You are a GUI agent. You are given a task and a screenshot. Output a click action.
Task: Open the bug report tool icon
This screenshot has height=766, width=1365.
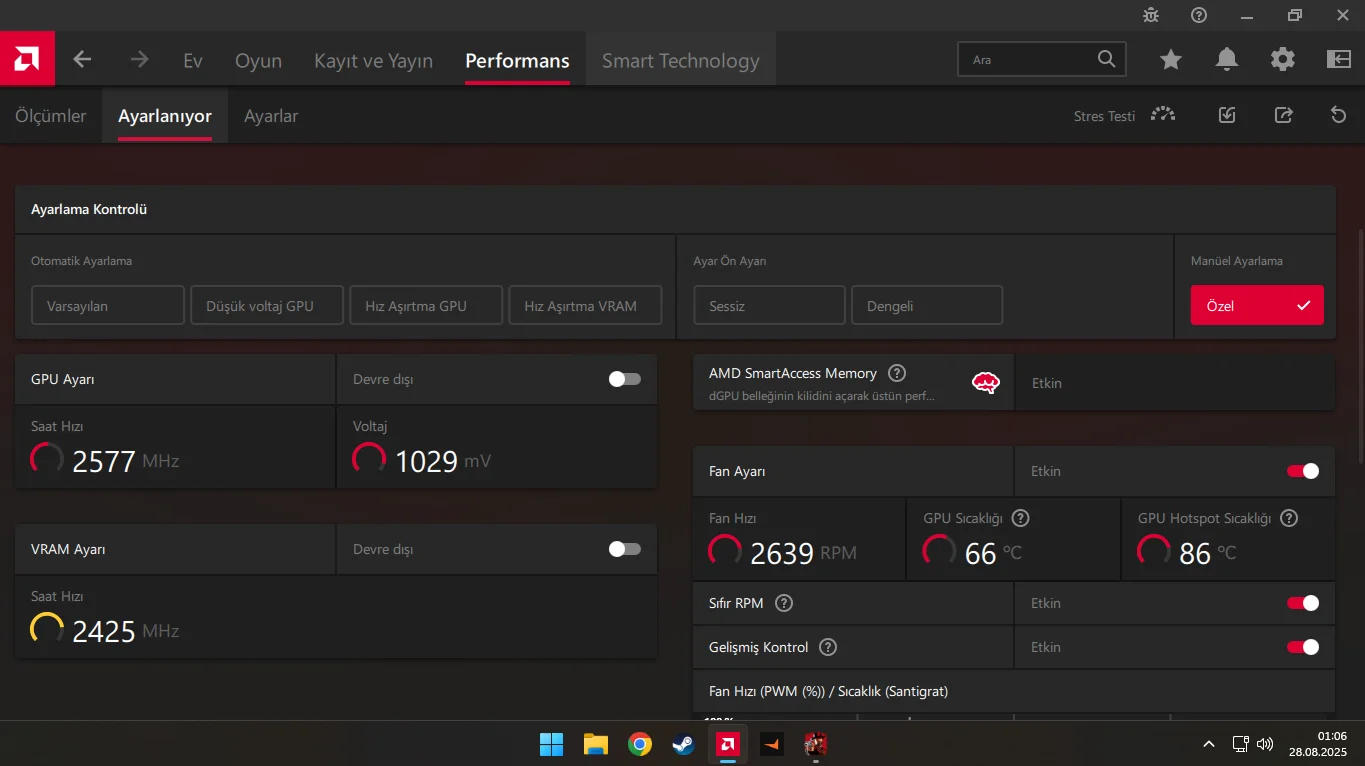pos(1151,15)
